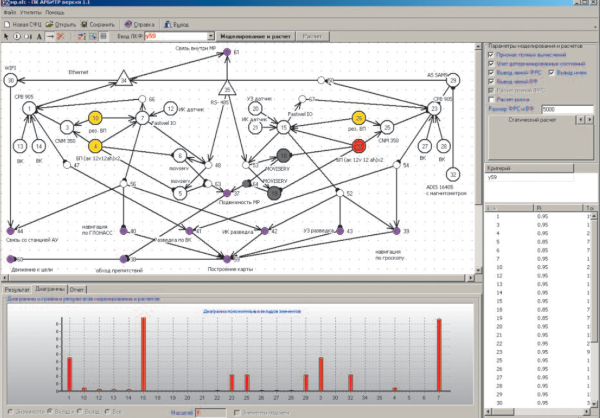Click right arrow next to Статический расчет
Image resolution: width=600 pixels, height=418 pixels.
pos(589,120)
